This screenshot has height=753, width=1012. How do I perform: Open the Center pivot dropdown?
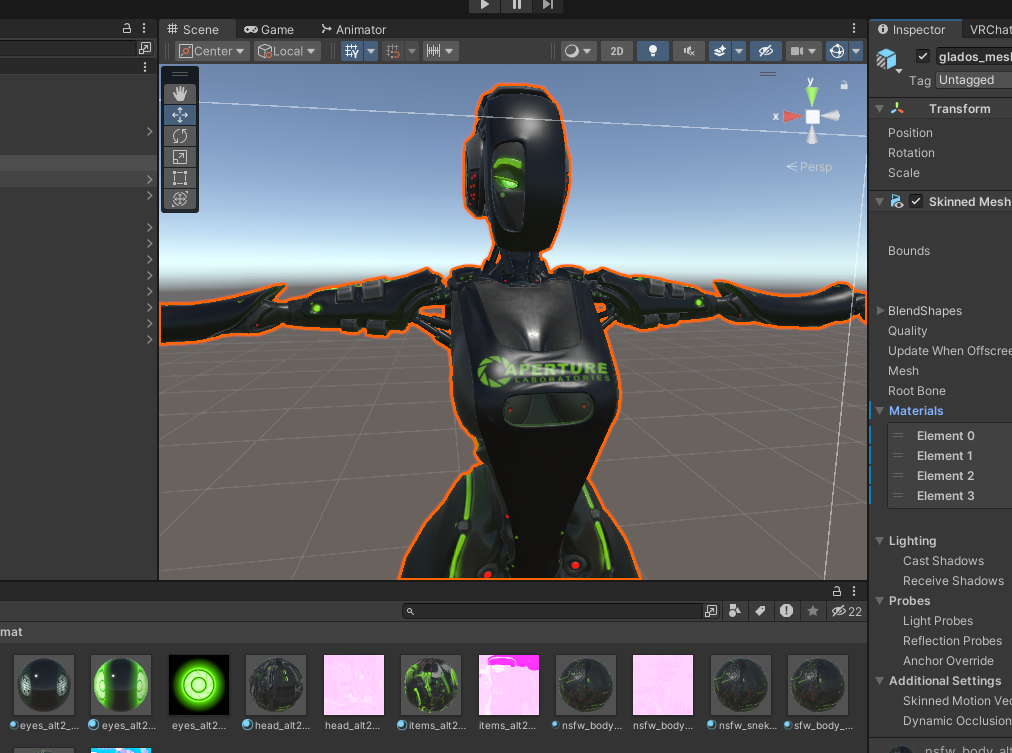click(212, 51)
